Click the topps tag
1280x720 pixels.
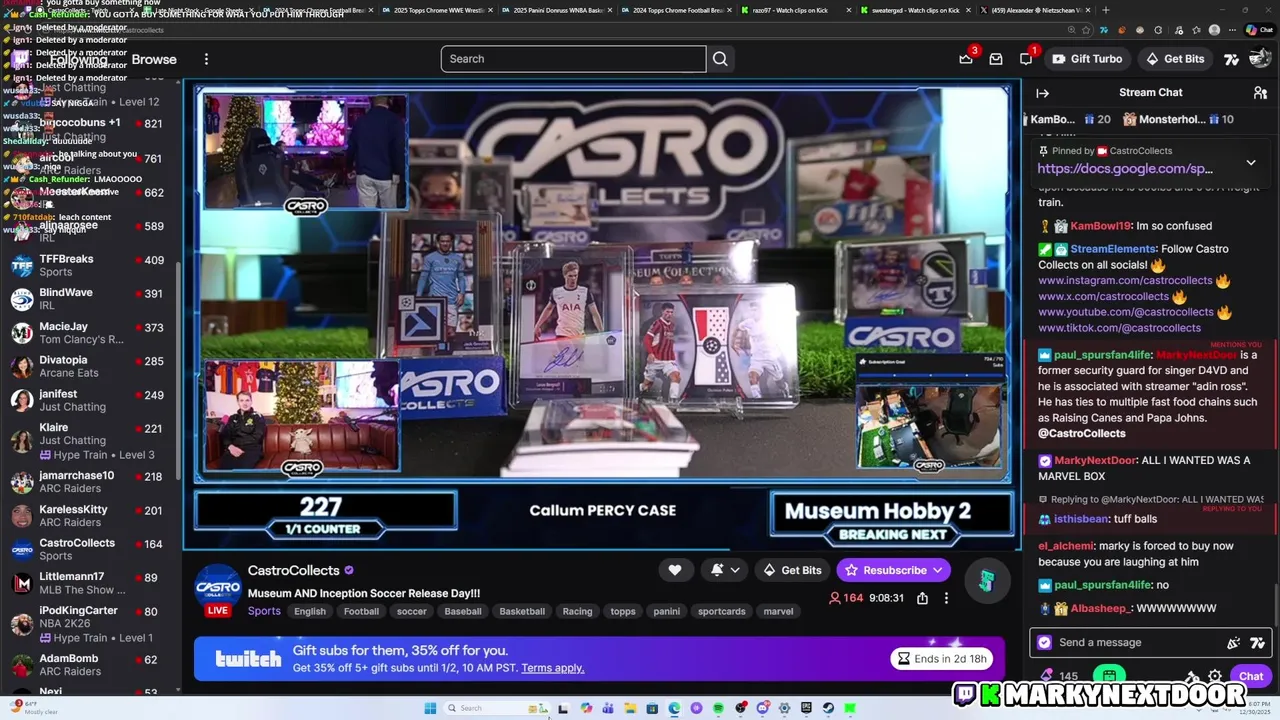pyautogui.click(x=623, y=611)
